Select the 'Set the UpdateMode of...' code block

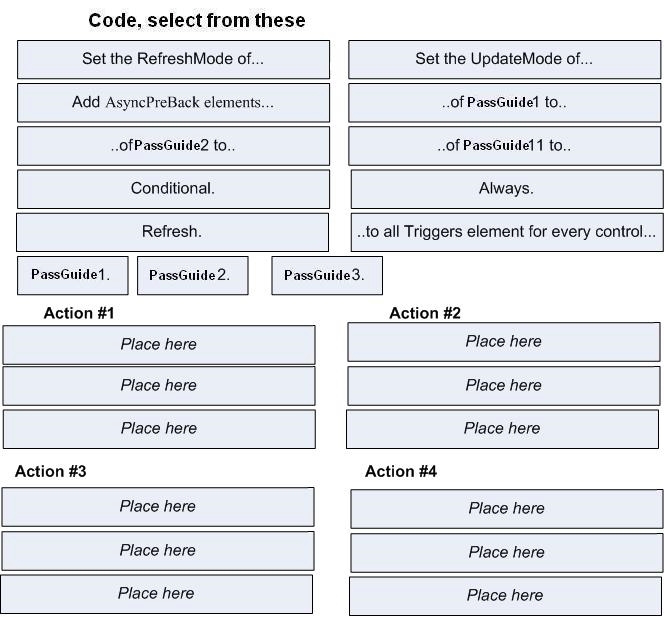(x=504, y=59)
